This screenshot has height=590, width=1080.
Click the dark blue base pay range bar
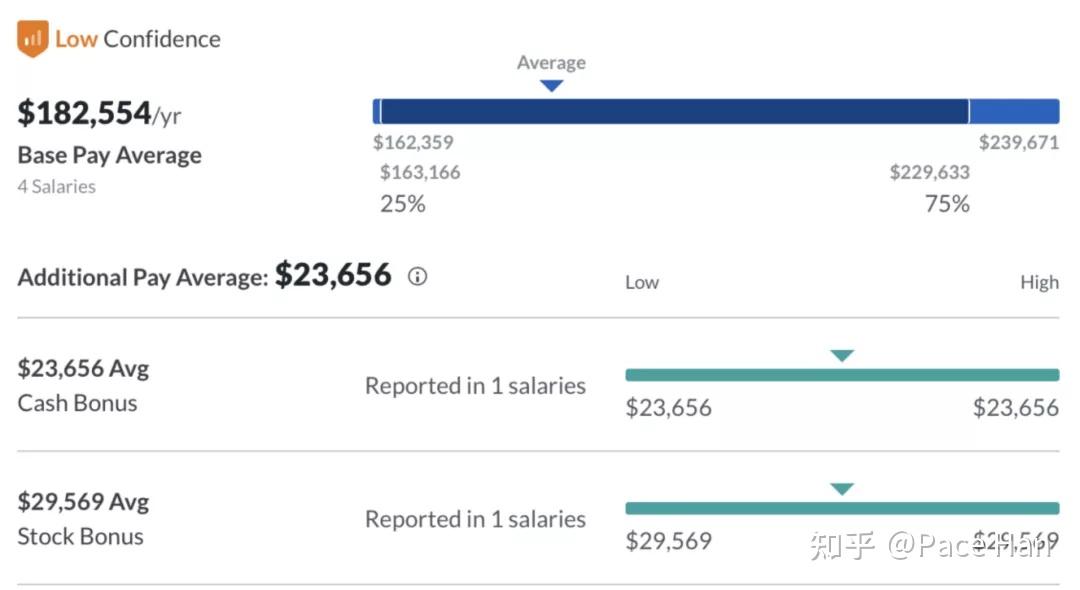tap(675, 111)
